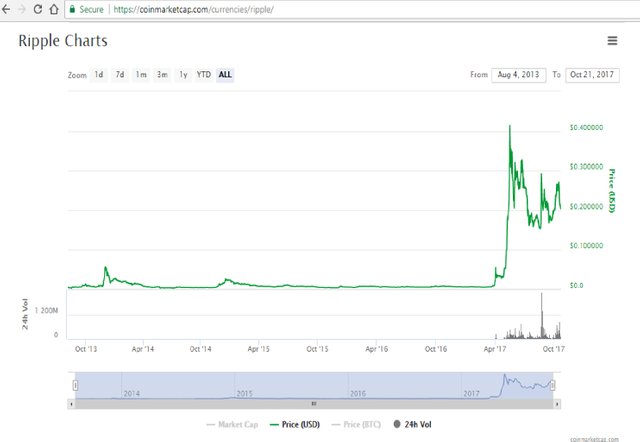
Task: Click the navigator scrollbar thumb
Action: coord(314,404)
